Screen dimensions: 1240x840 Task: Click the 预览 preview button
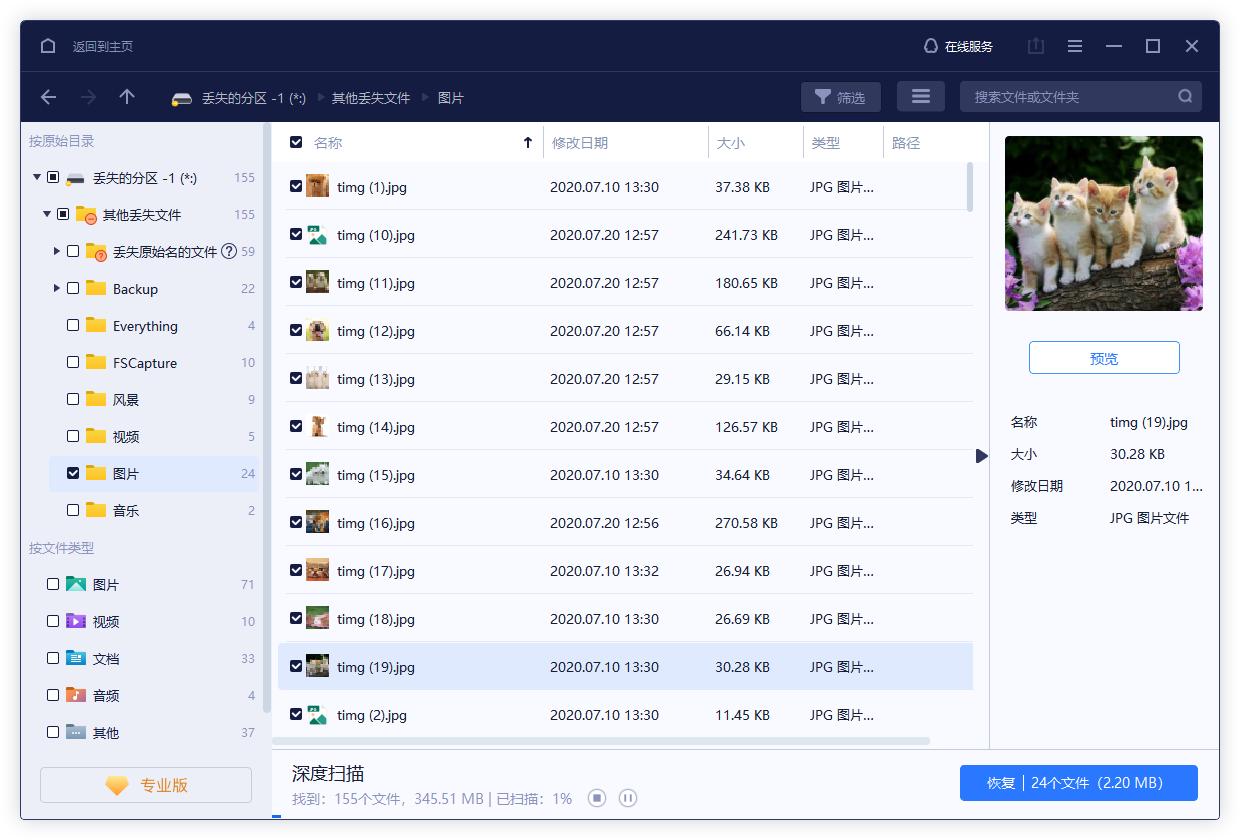1103,357
